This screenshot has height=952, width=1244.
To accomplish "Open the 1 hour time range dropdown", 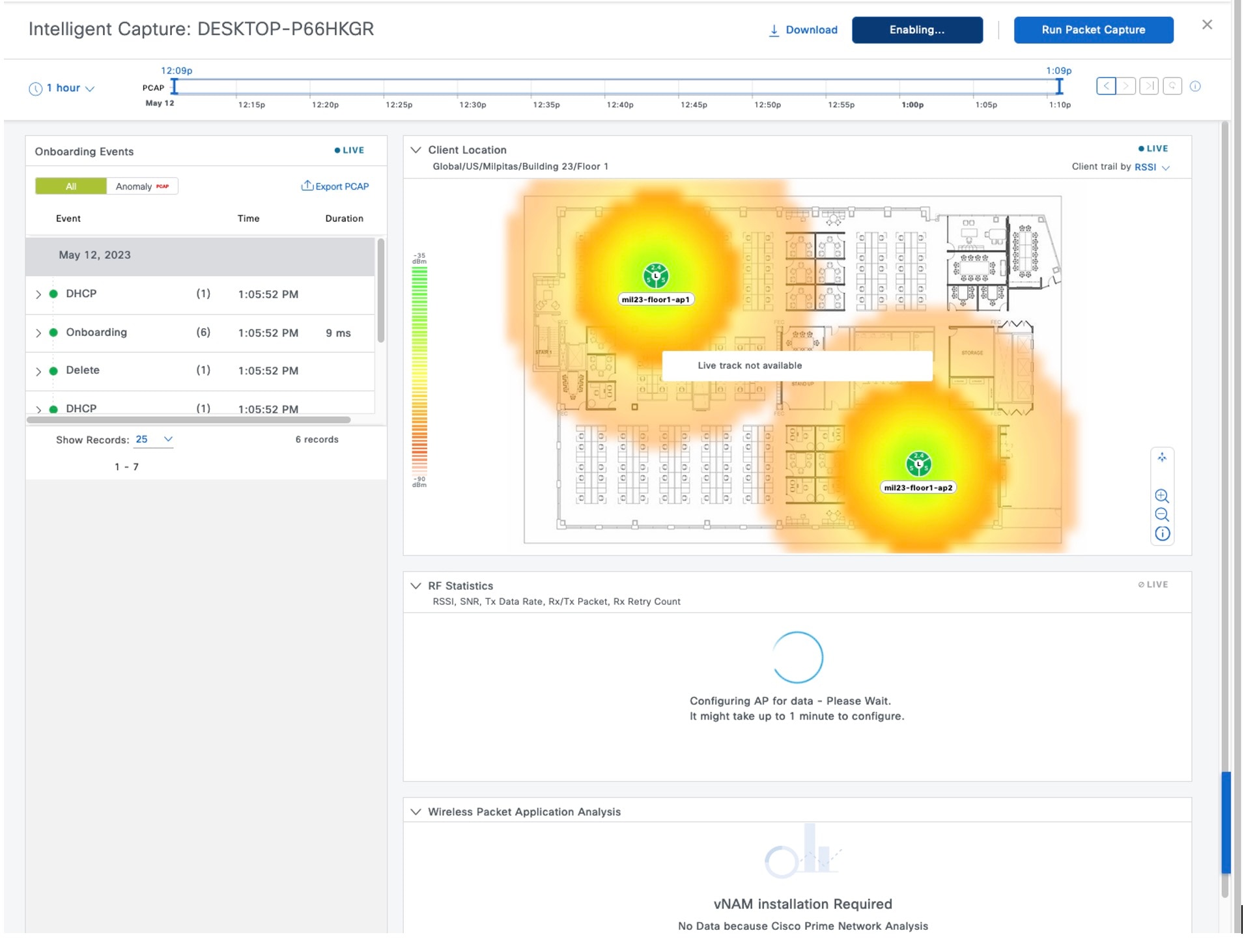I will [70, 88].
